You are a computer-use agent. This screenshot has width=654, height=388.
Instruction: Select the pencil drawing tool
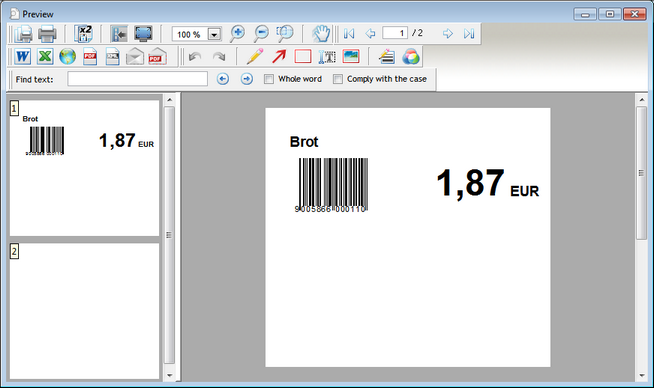click(x=254, y=56)
